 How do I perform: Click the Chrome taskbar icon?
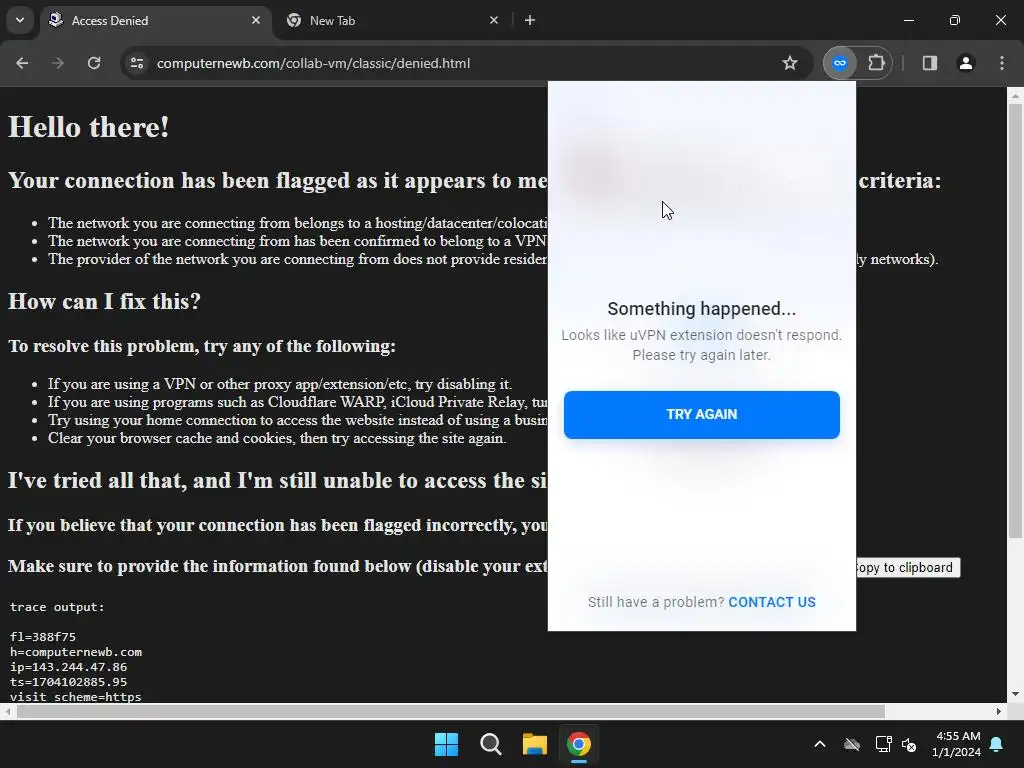(x=579, y=744)
